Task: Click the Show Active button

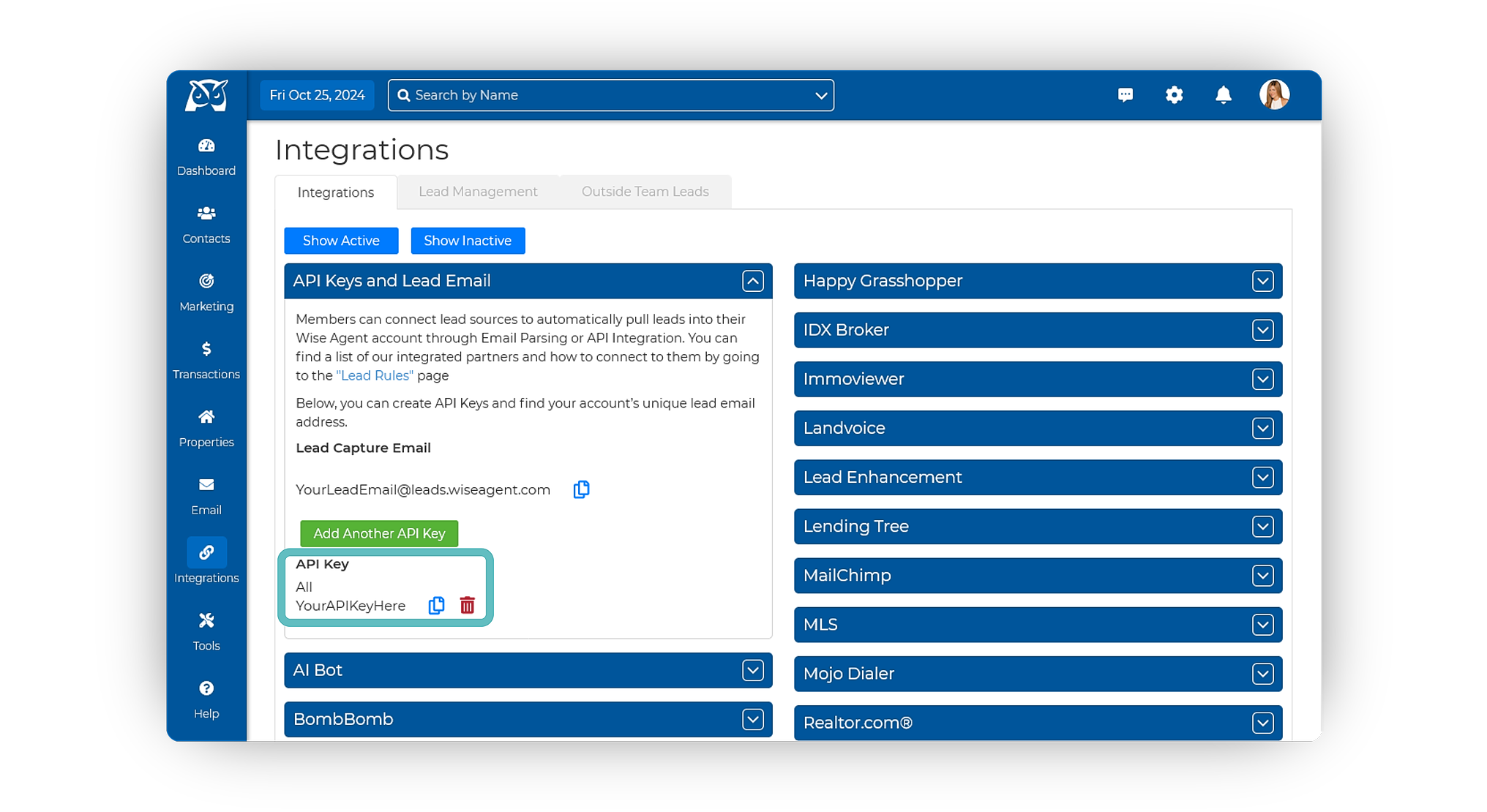Action: pyautogui.click(x=341, y=241)
